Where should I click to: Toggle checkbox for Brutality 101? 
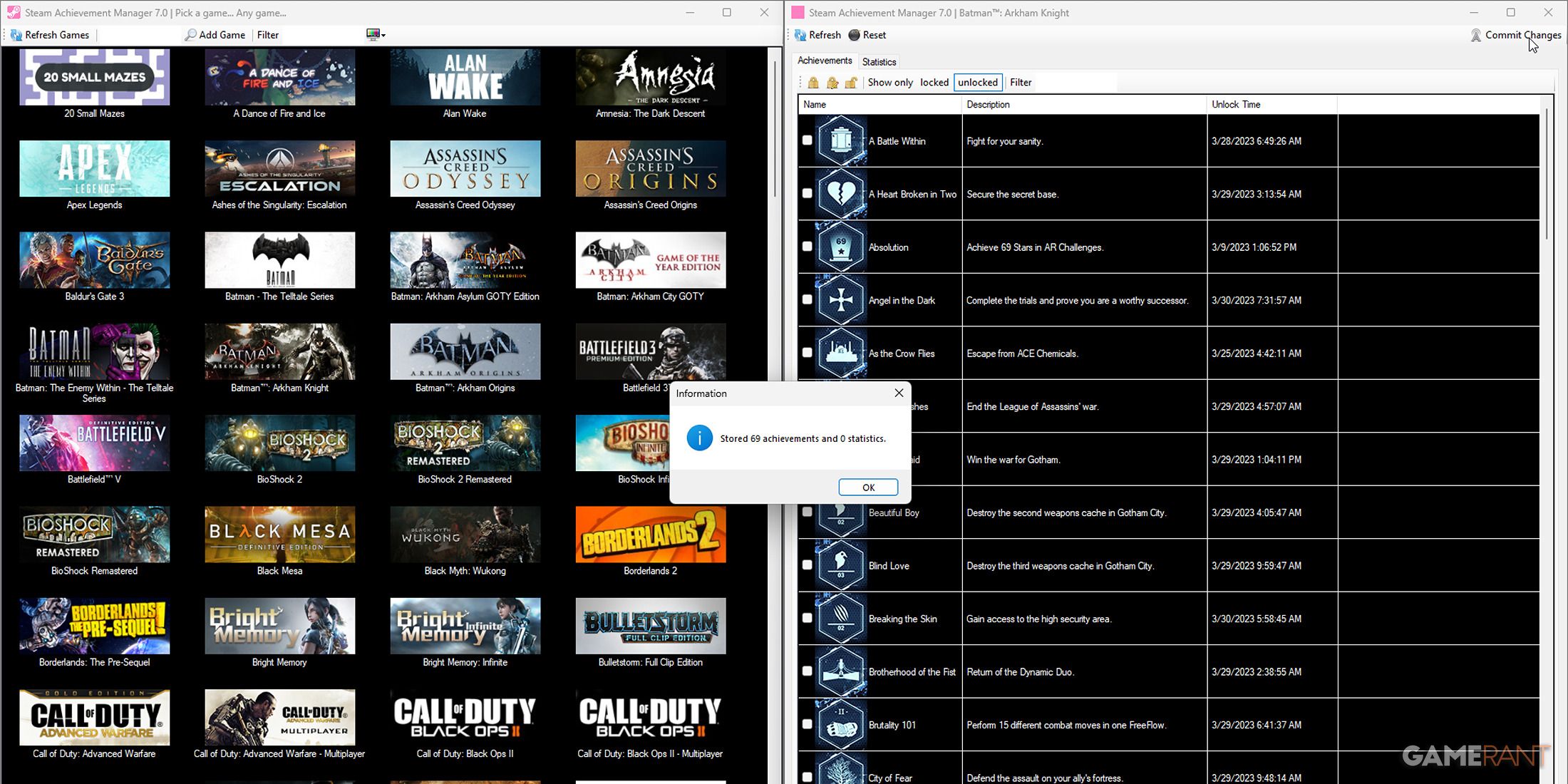point(807,724)
